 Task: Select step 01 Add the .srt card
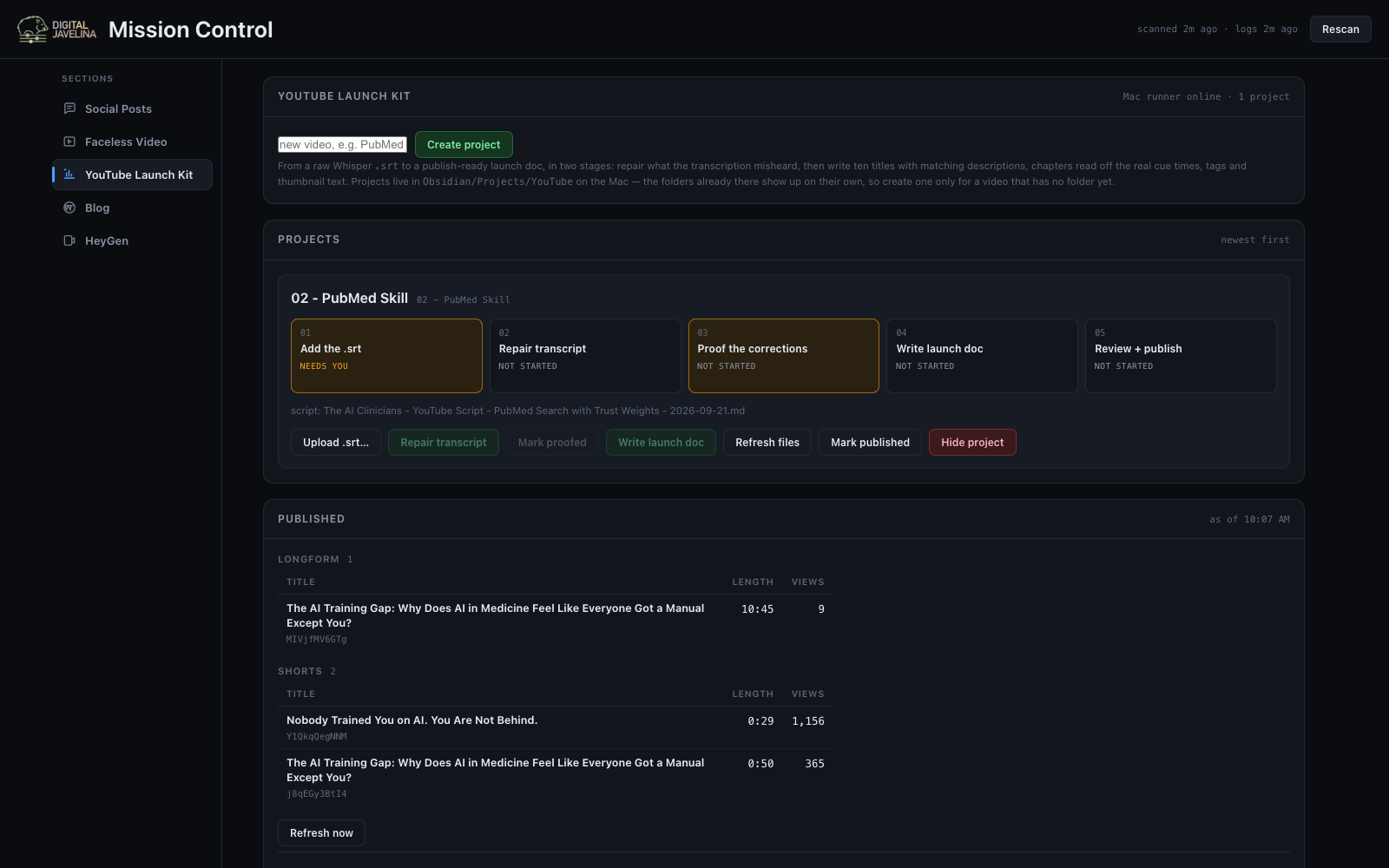point(386,356)
